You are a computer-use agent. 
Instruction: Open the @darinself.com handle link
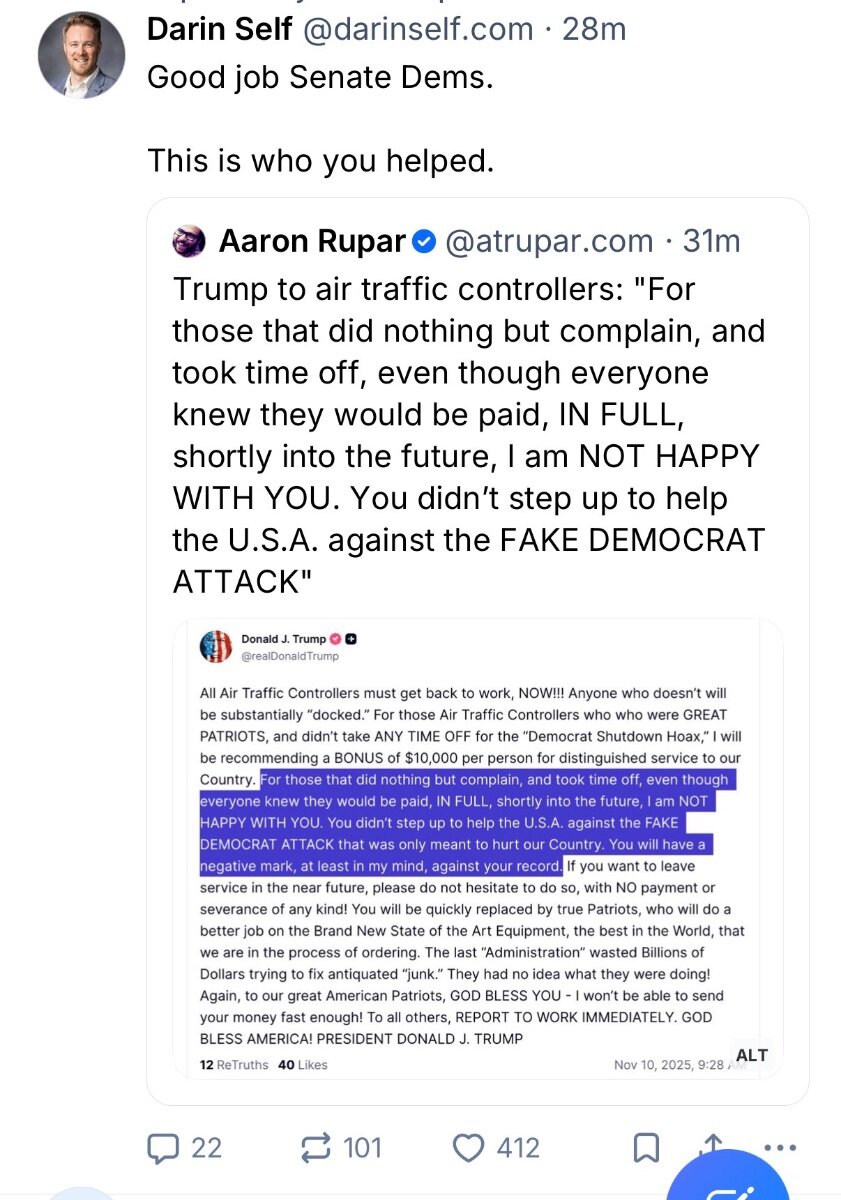tap(417, 29)
